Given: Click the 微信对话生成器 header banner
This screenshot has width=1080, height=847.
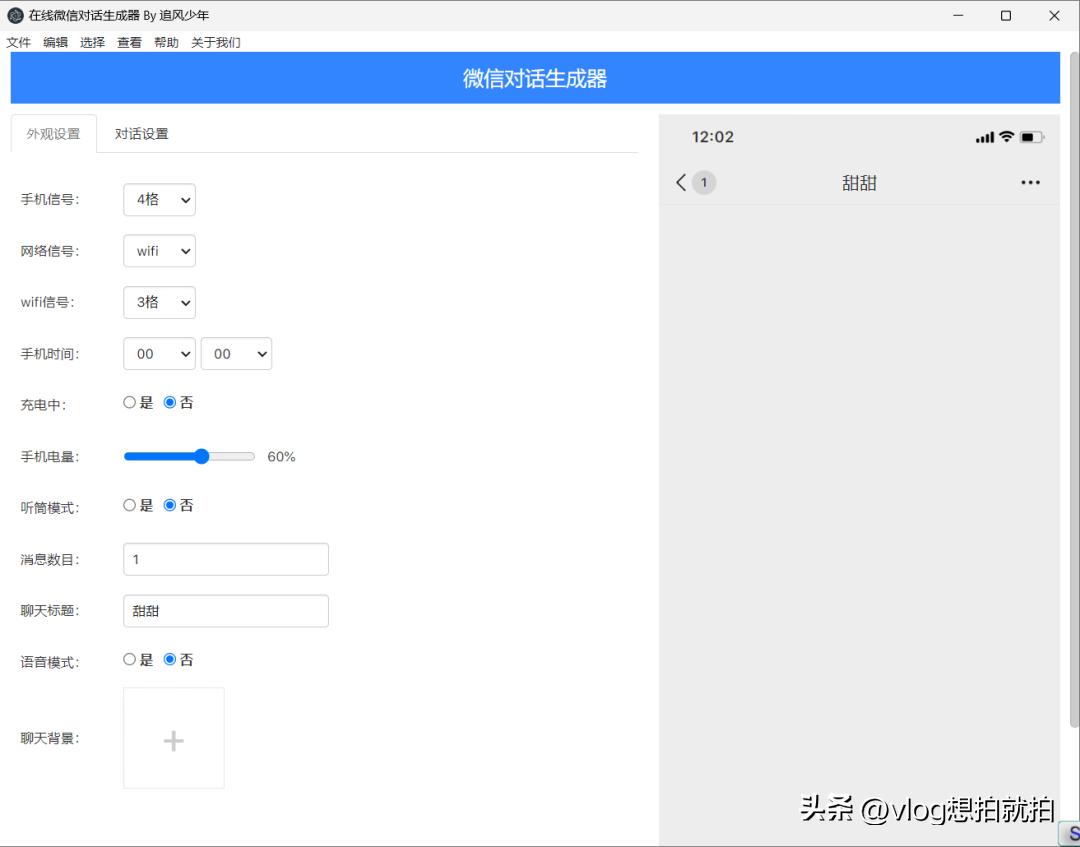Looking at the screenshot, I should coord(535,77).
